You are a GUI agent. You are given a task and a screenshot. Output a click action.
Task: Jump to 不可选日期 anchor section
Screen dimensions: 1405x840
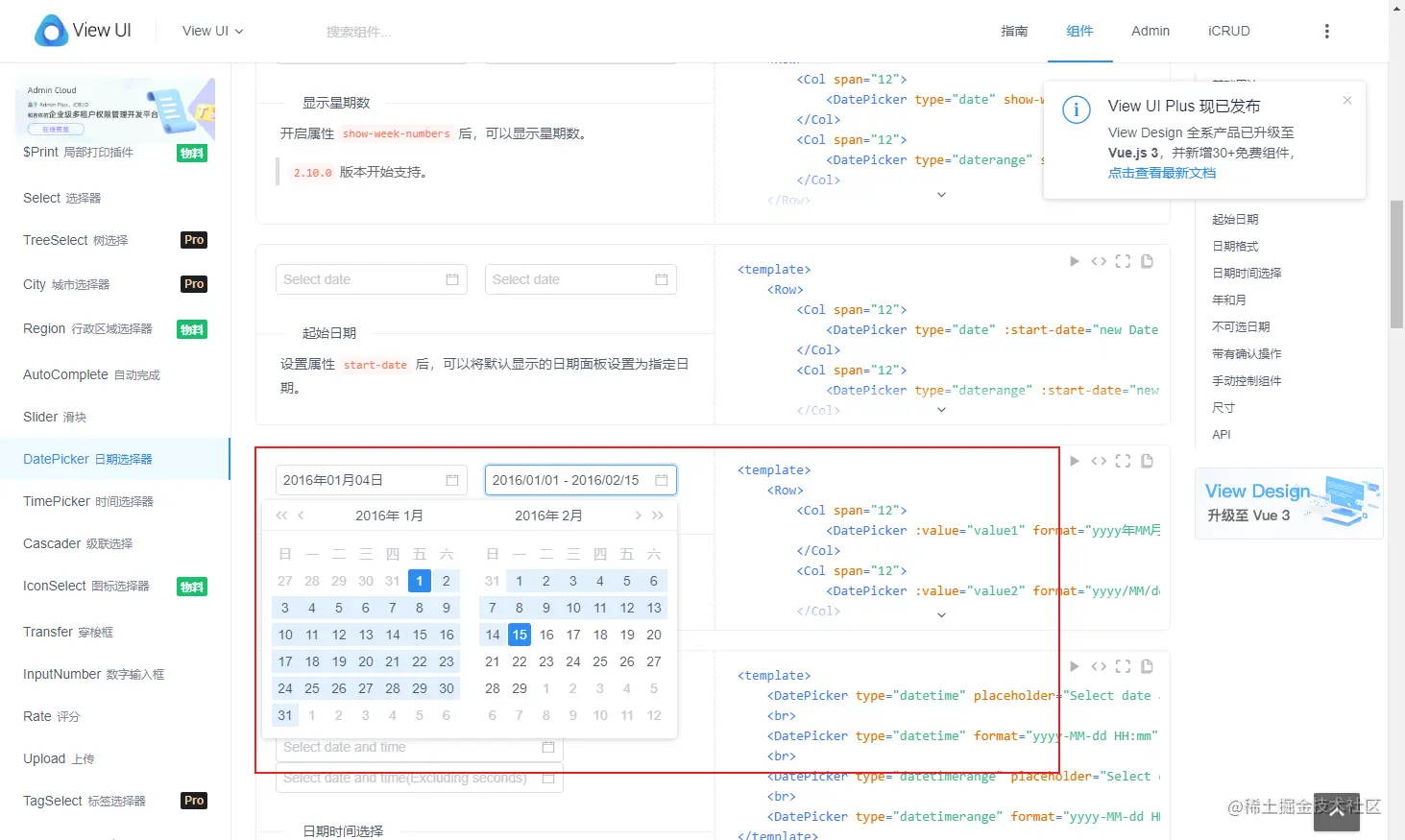click(x=1241, y=326)
